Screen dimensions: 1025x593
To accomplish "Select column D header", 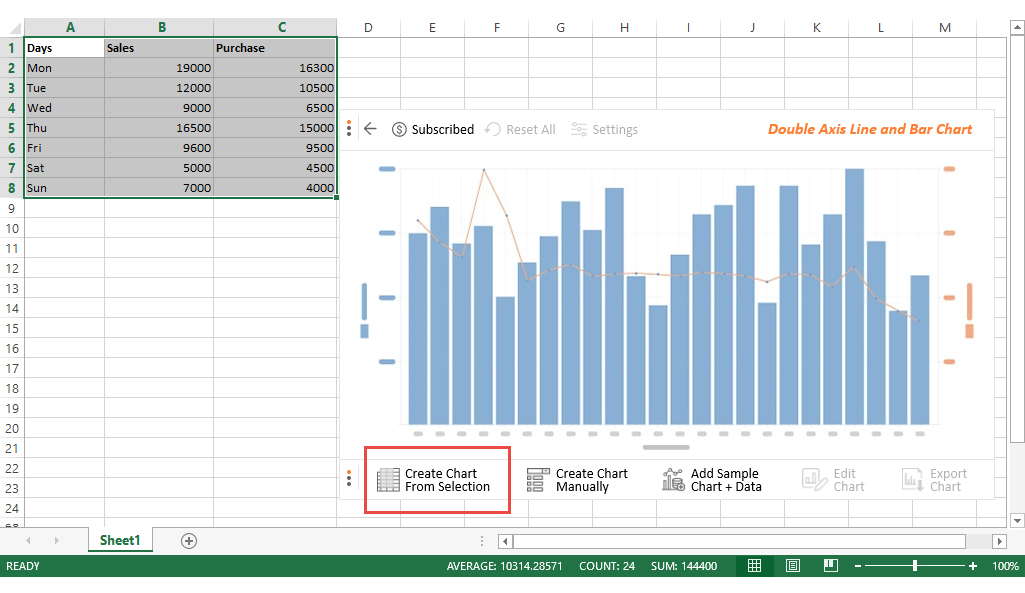I will pos(369,27).
